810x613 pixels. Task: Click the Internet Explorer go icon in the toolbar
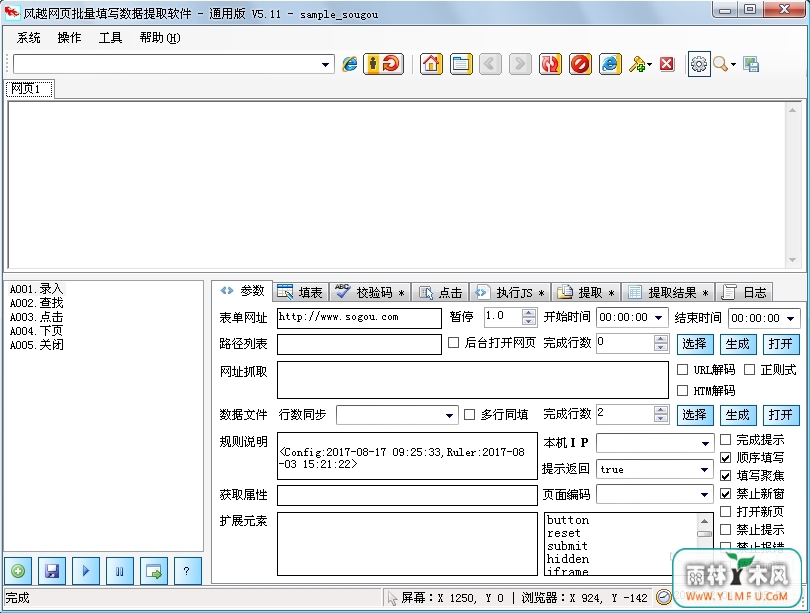tap(350, 64)
